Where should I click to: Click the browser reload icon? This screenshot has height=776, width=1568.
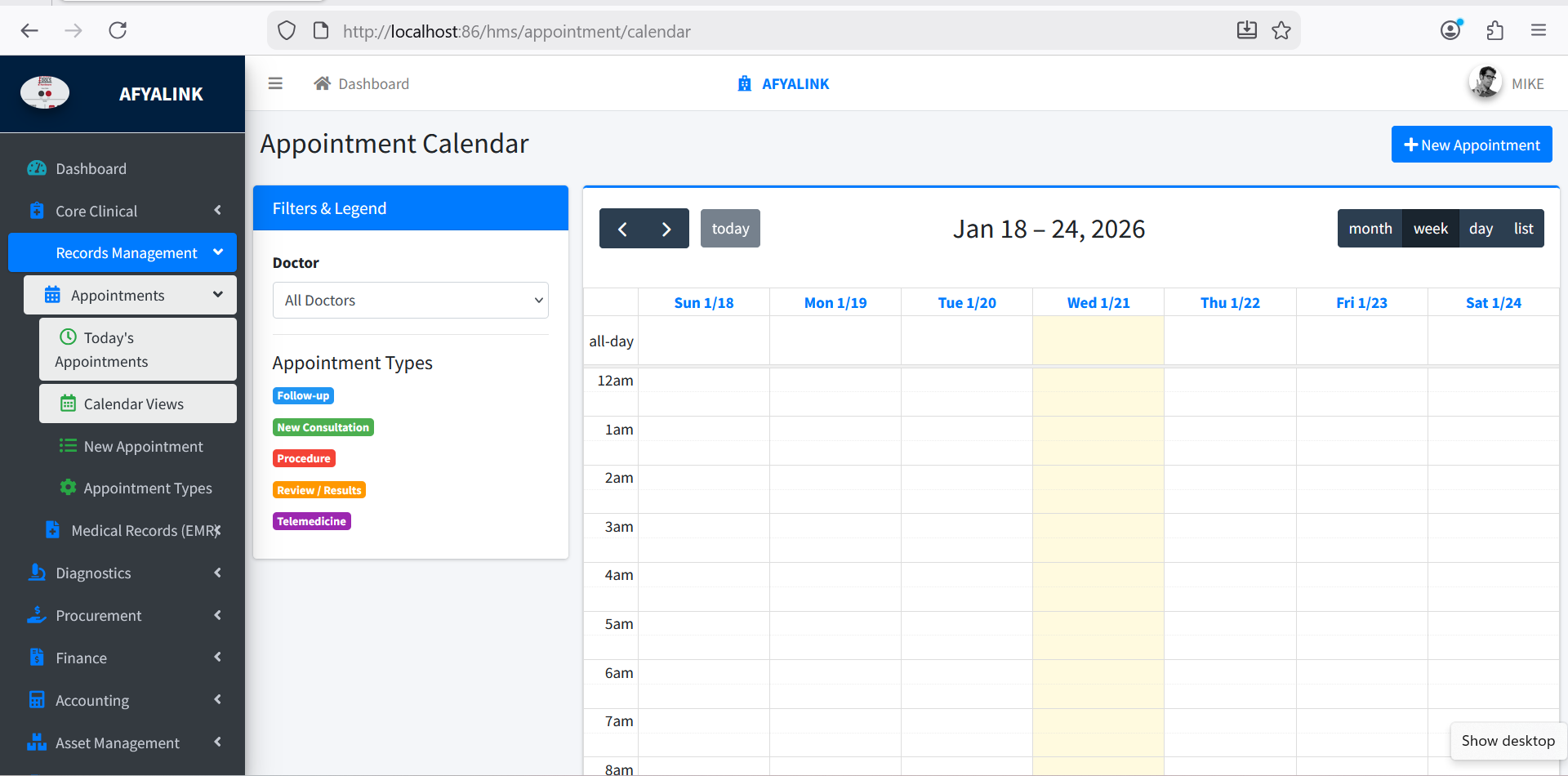[118, 31]
